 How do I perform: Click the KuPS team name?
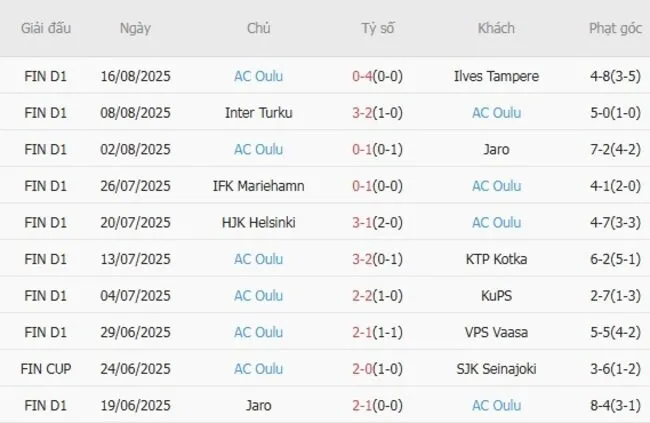pyautogui.click(x=496, y=296)
